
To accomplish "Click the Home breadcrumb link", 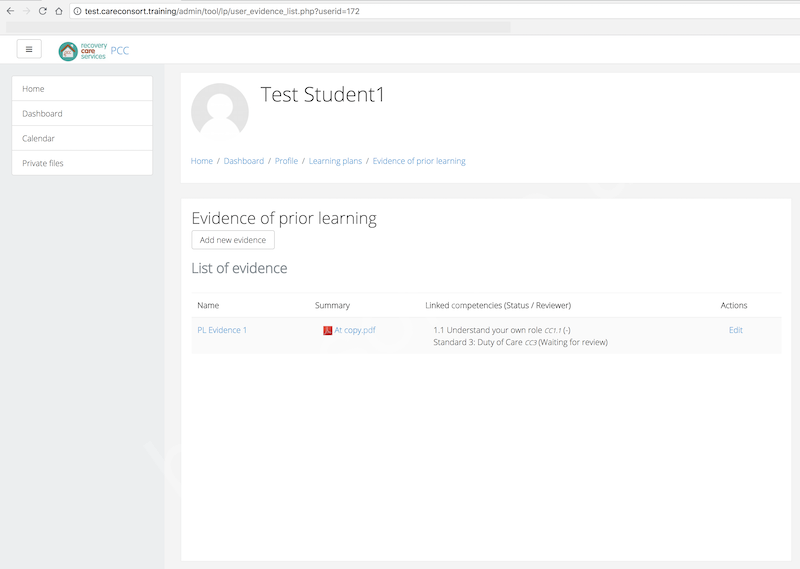I will pos(202,161).
